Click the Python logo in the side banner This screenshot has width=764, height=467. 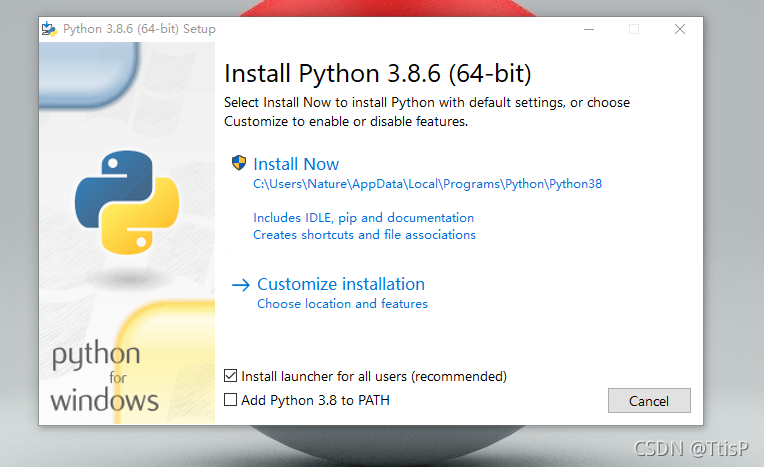click(x=127, y=202)
